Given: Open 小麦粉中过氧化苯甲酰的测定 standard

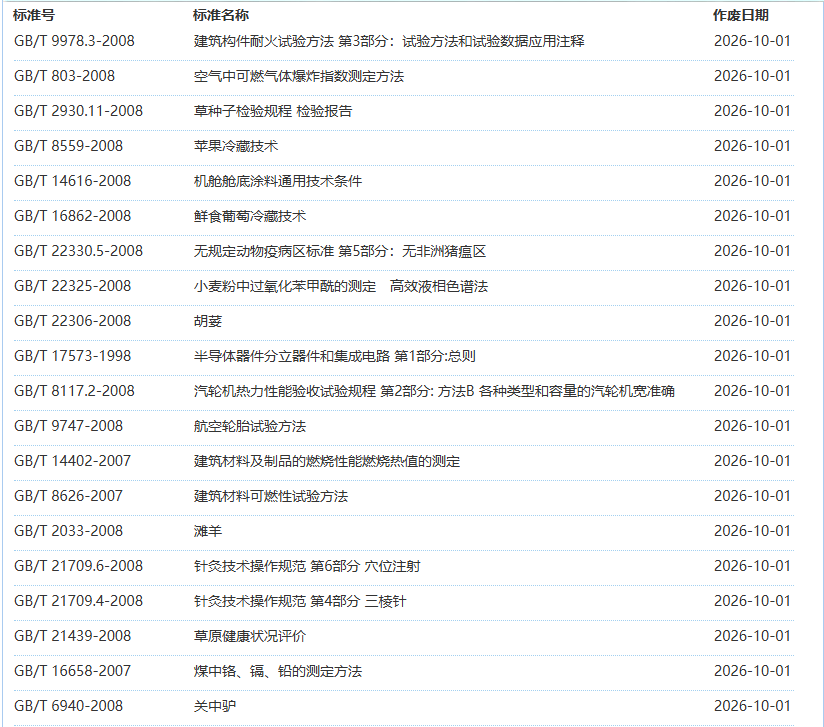Looking at the screenshot, I should tap(341, 286).
